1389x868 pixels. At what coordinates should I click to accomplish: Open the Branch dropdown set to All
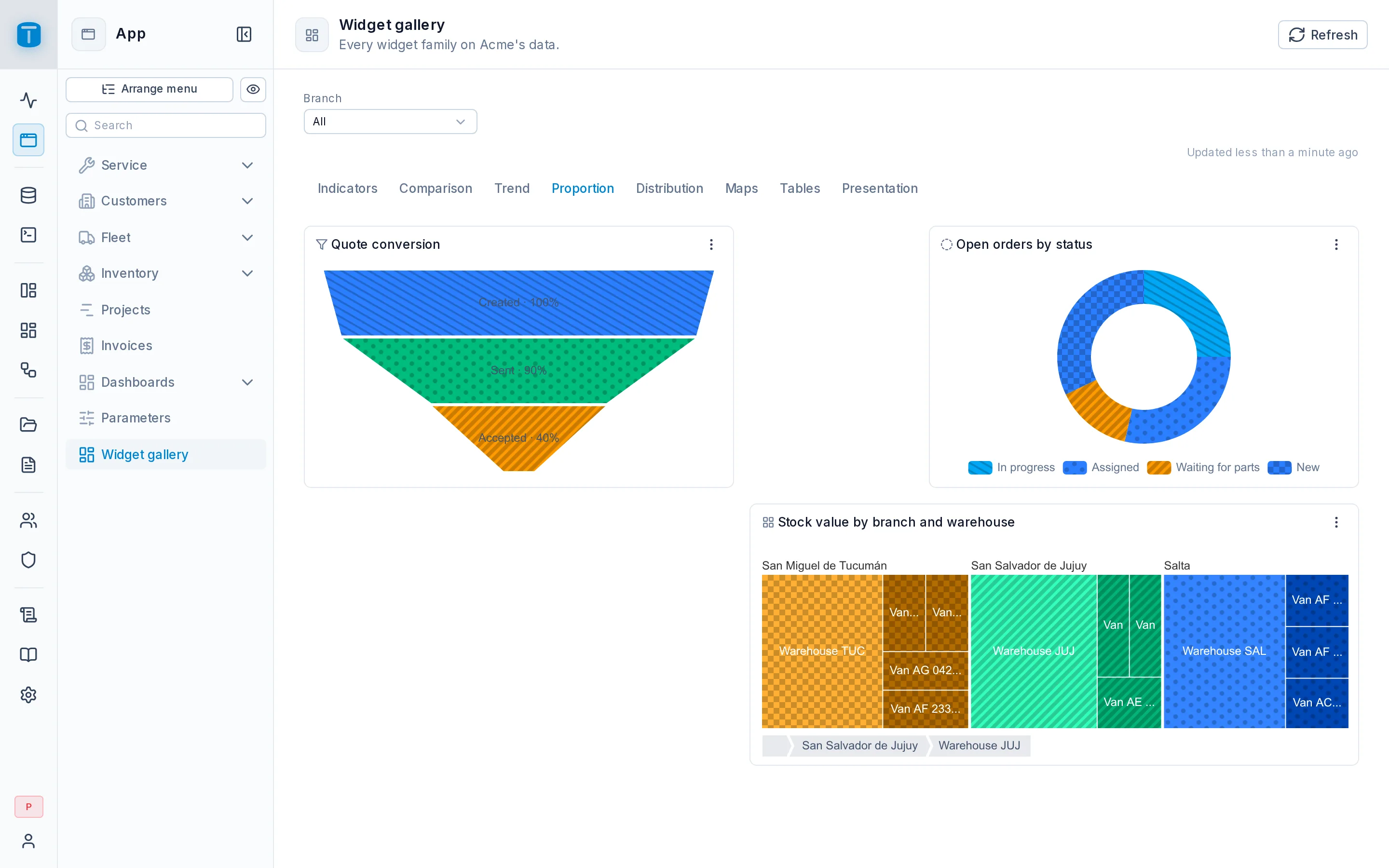pyautogui.click(x=390, y=122)
